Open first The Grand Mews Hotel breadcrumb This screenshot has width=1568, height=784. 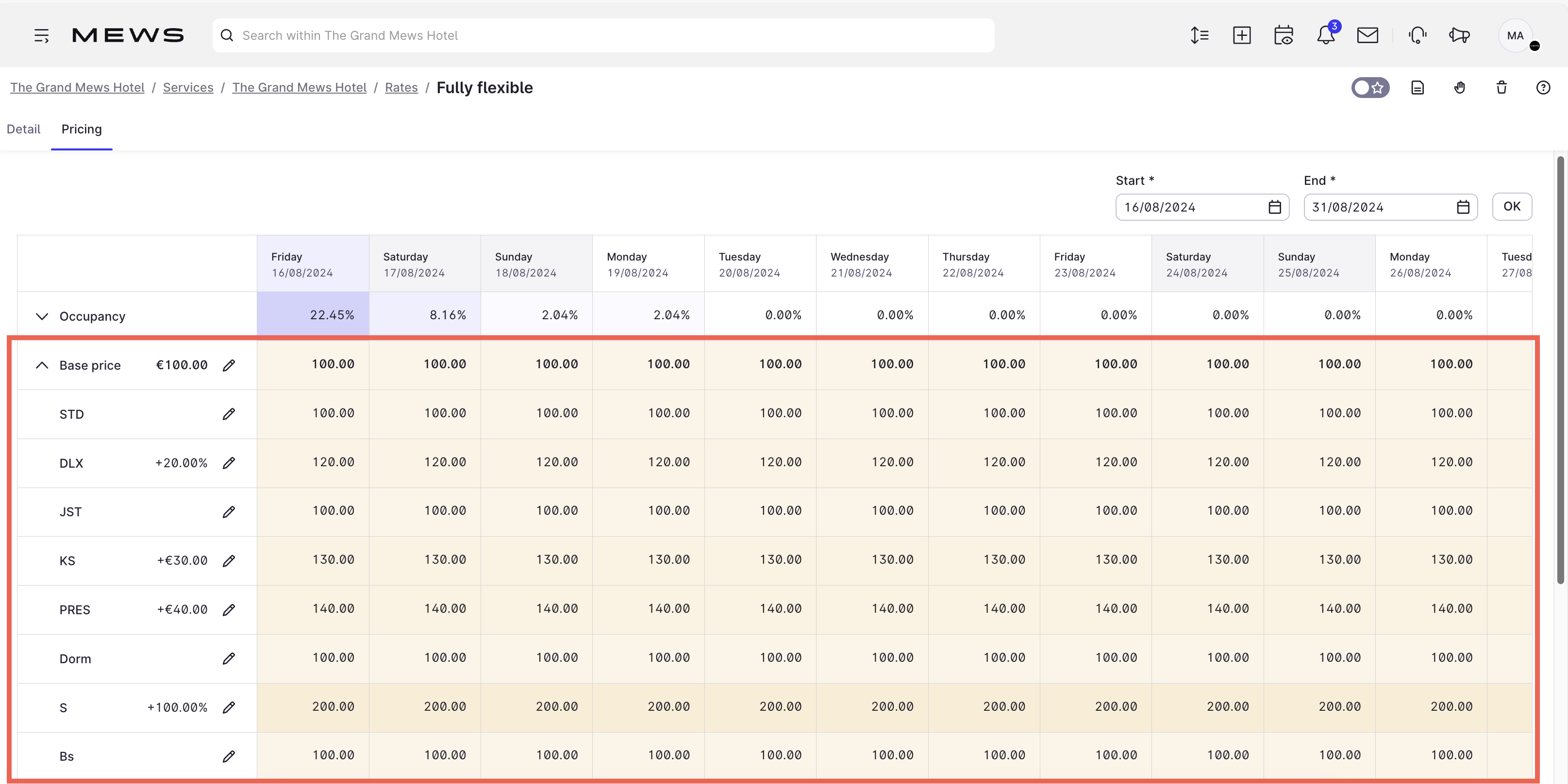pyautogui.click(x=77, y=88)
